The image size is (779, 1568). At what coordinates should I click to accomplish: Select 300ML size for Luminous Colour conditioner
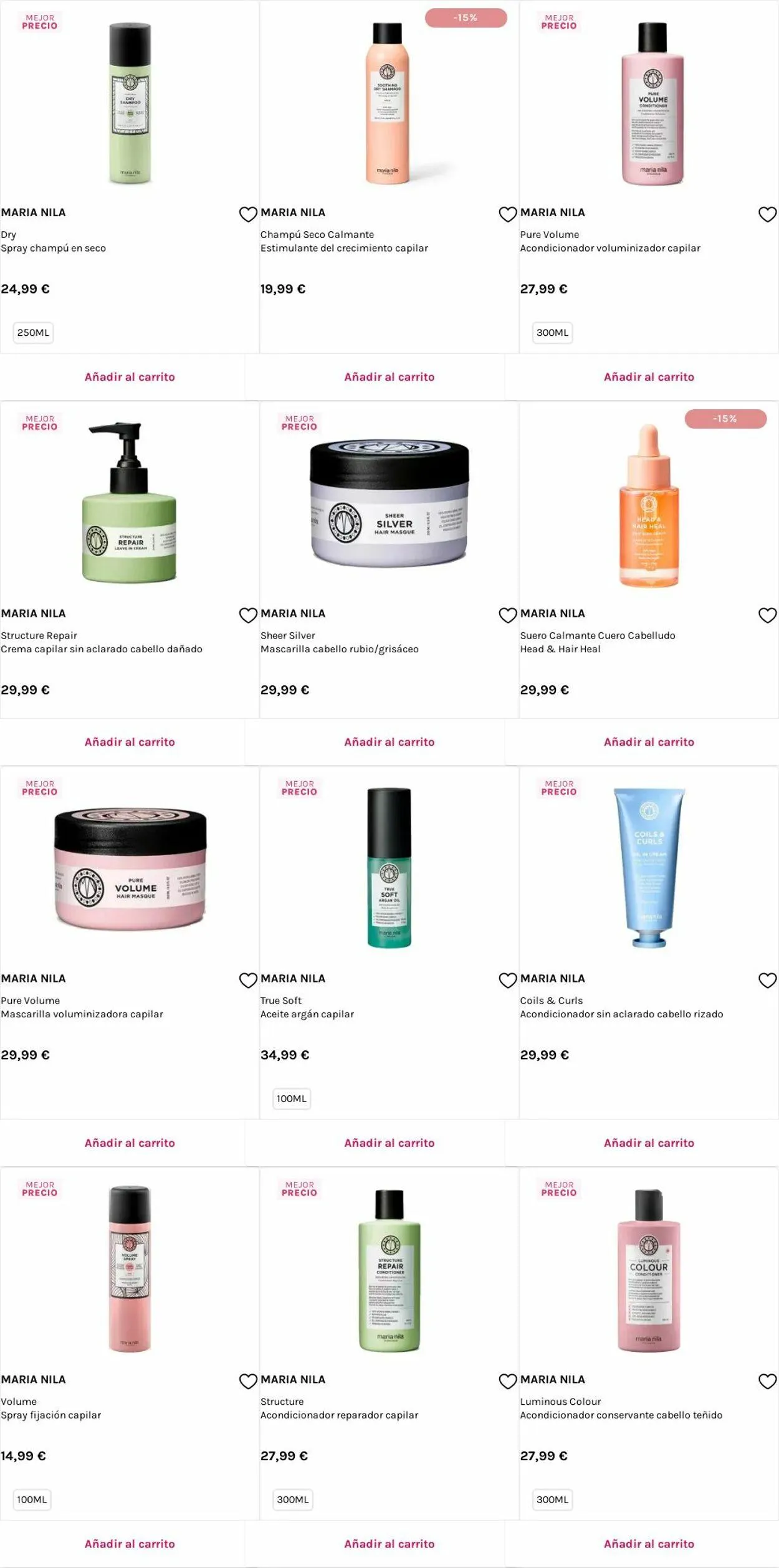pyautogui.click(x=552, y=1499)
